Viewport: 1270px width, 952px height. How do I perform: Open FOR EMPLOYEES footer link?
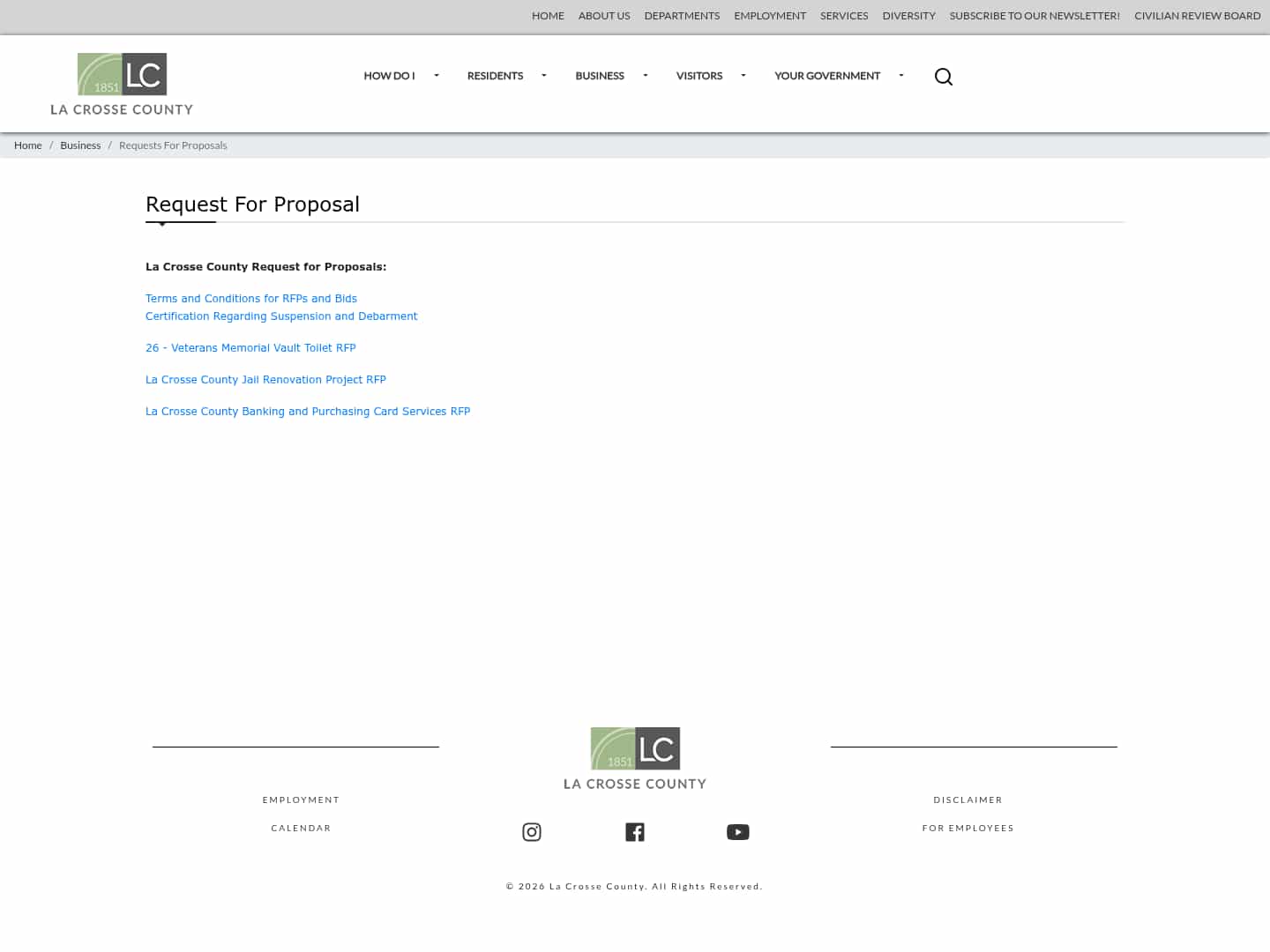click(x=967, y=828)
